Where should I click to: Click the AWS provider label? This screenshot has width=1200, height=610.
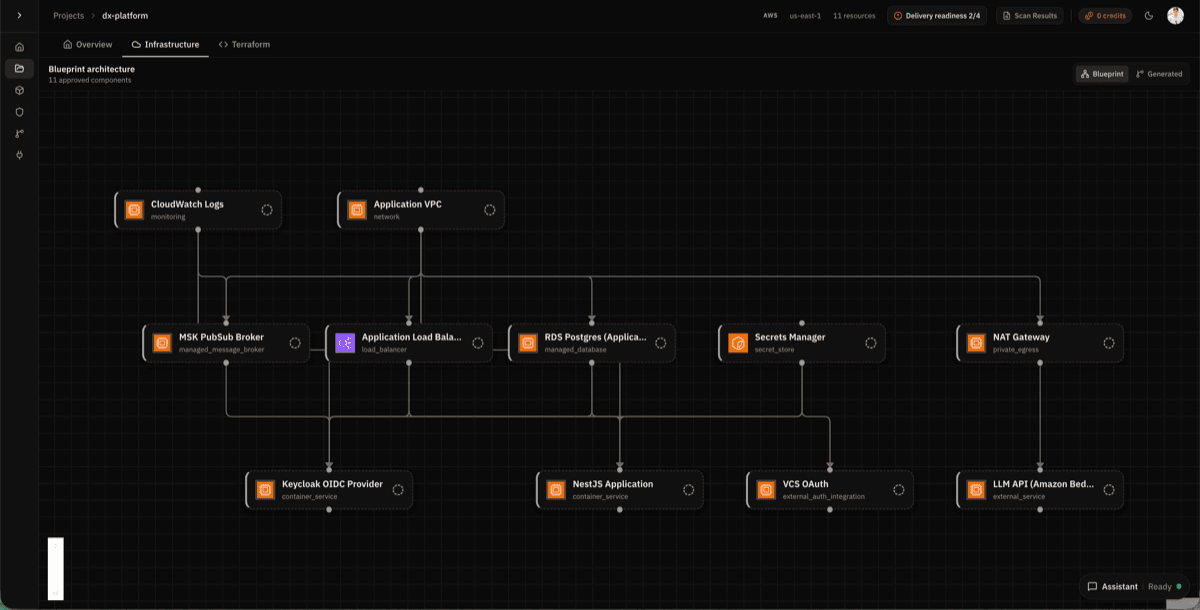coord(770,16)
